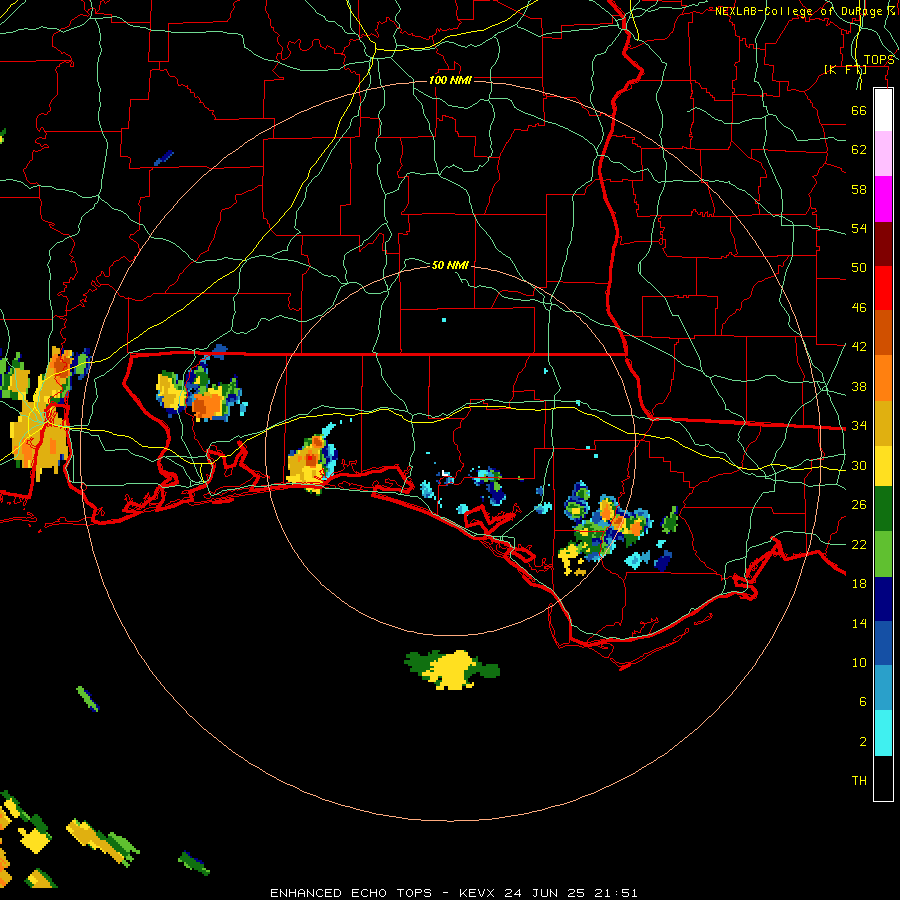Select the dark green legend swatch

[883, 509]
